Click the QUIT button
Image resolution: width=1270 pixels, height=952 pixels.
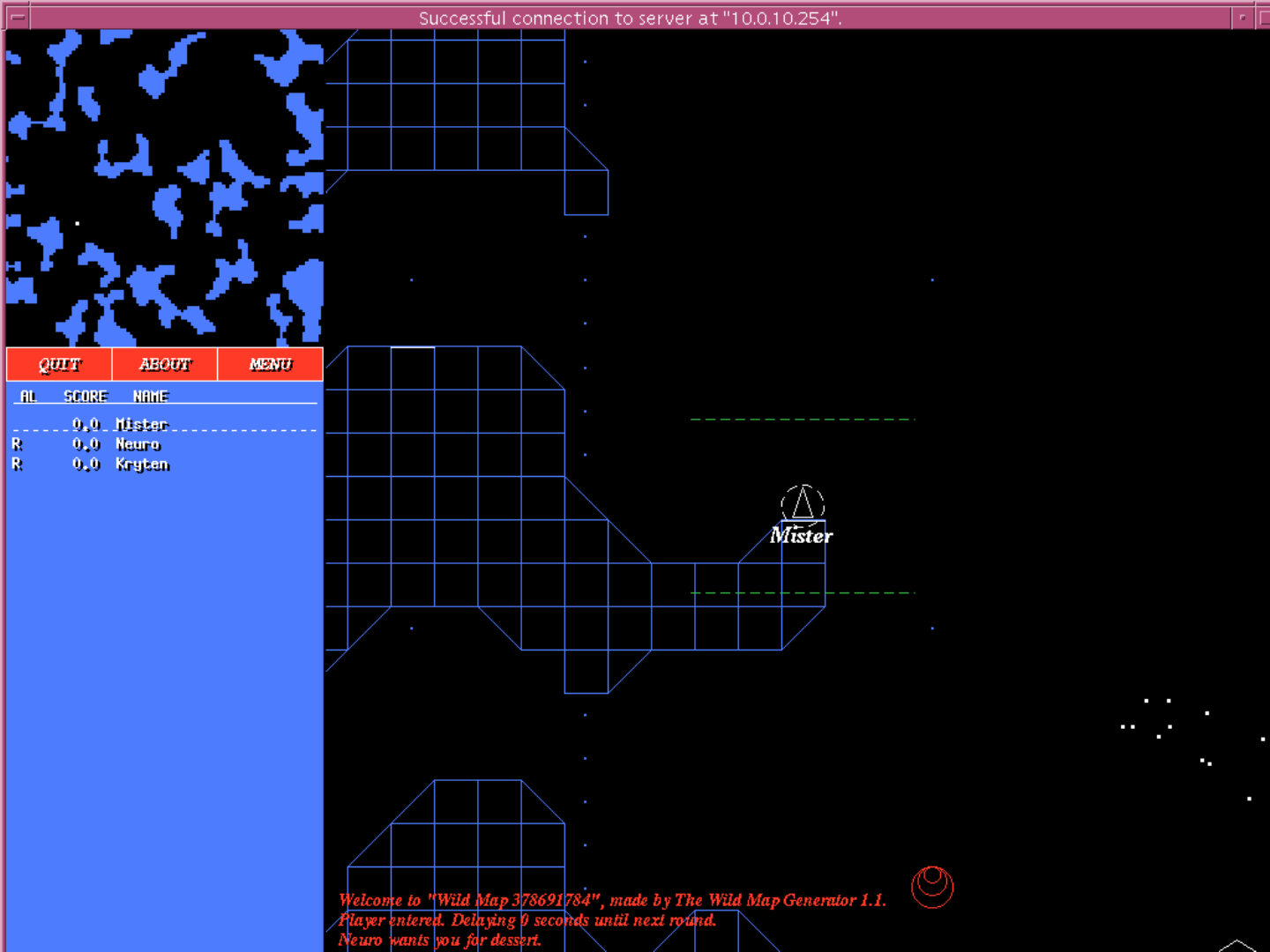(x=59, y=364)
